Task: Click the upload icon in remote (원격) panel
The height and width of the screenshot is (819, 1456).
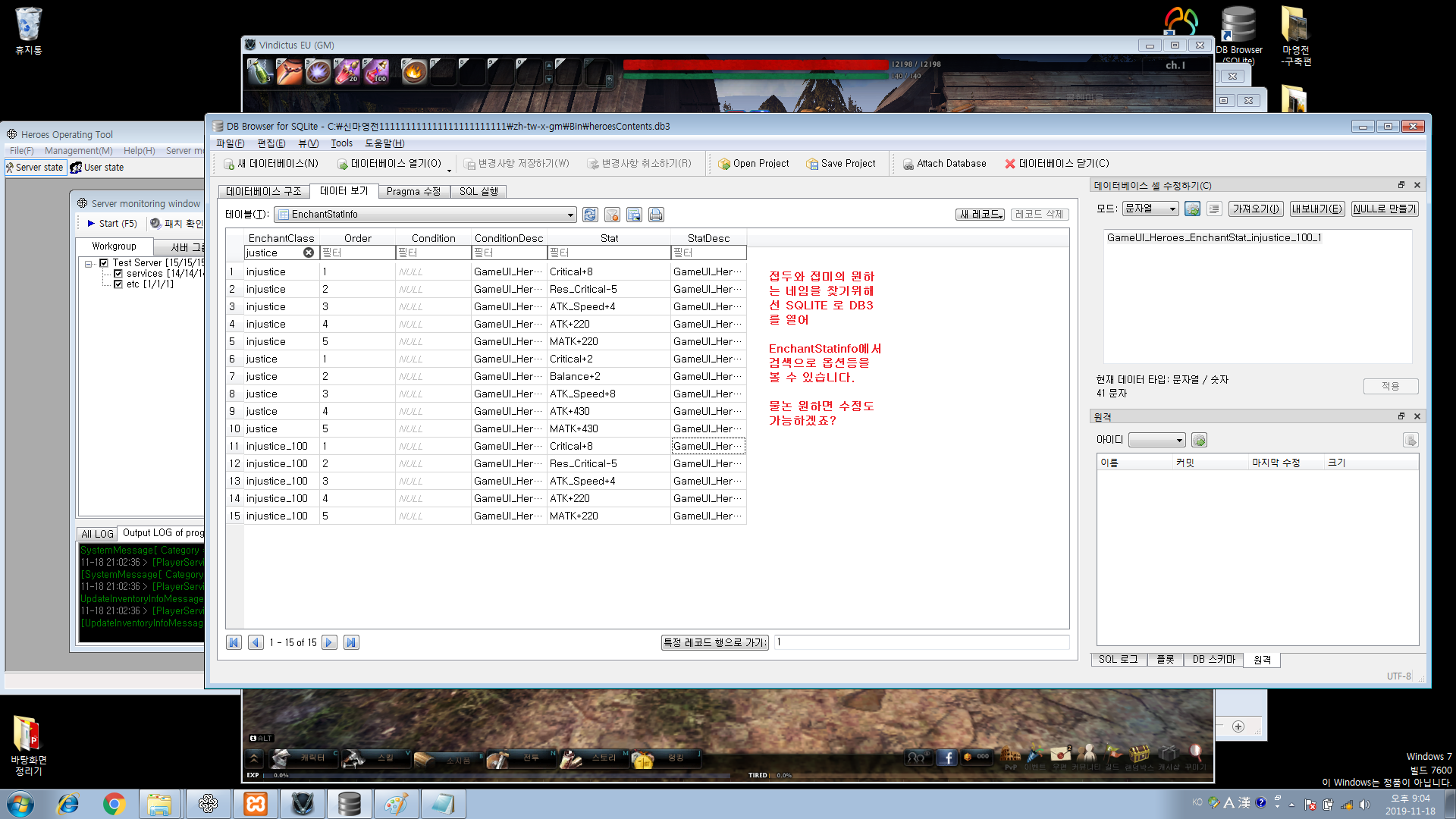Action: tap(1410, 440)
